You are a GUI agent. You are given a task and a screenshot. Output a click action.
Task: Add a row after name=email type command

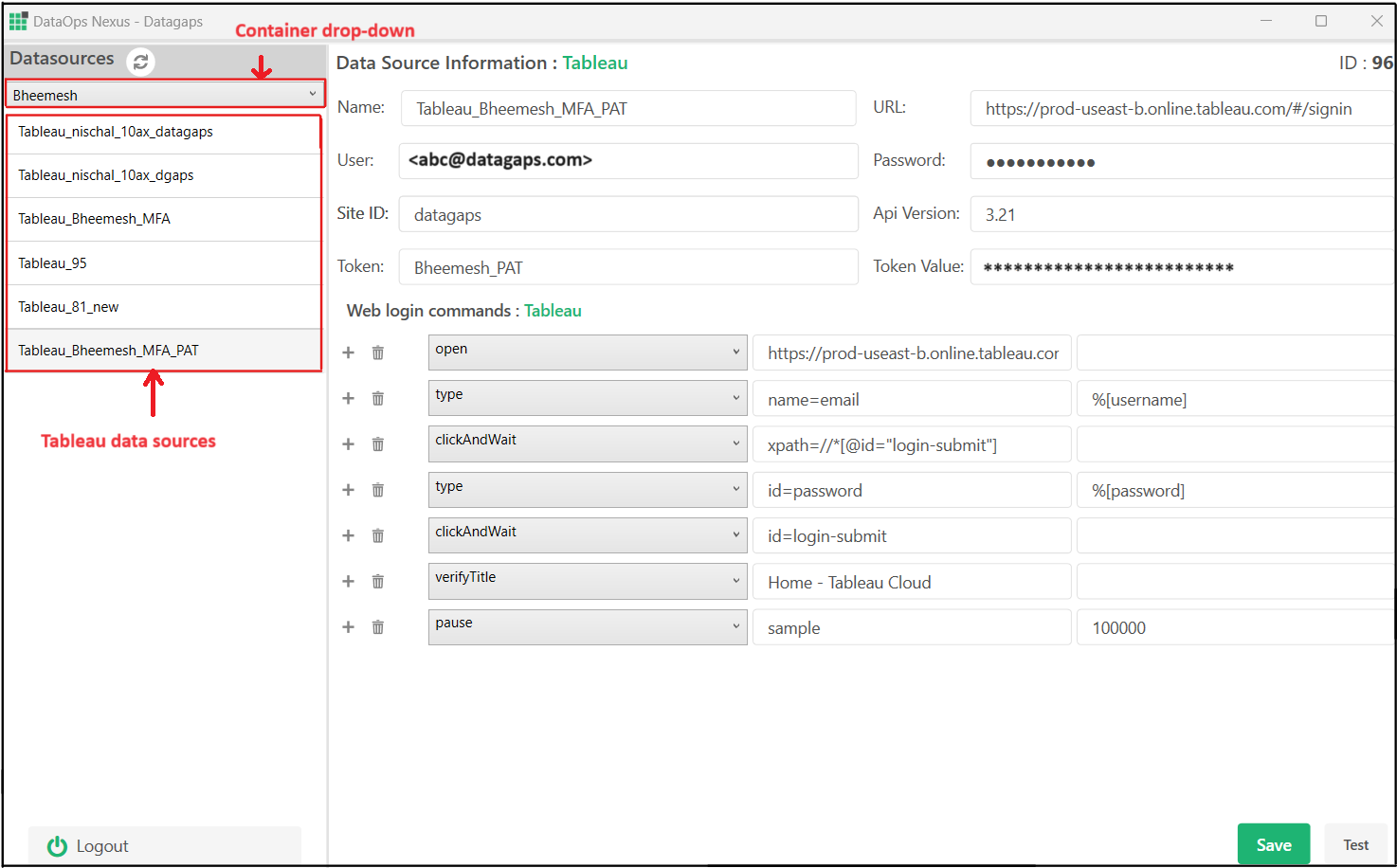point(348,399)
